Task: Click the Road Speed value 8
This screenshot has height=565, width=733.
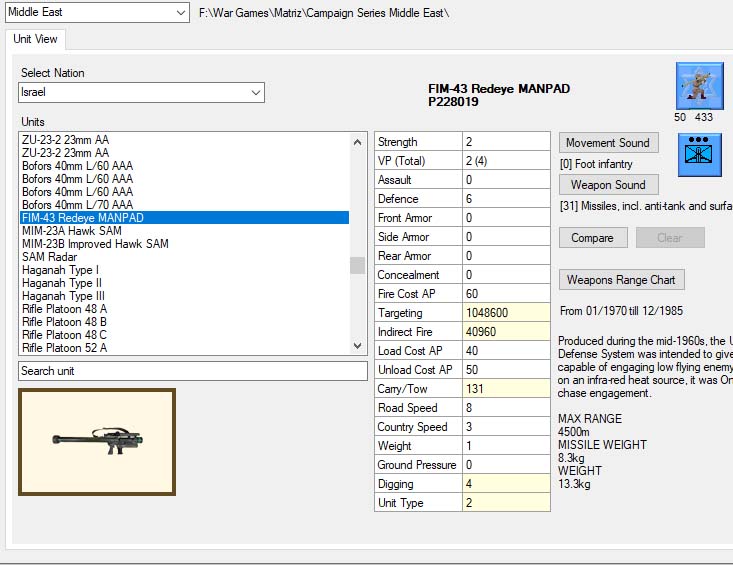Action: coord(506,408)
